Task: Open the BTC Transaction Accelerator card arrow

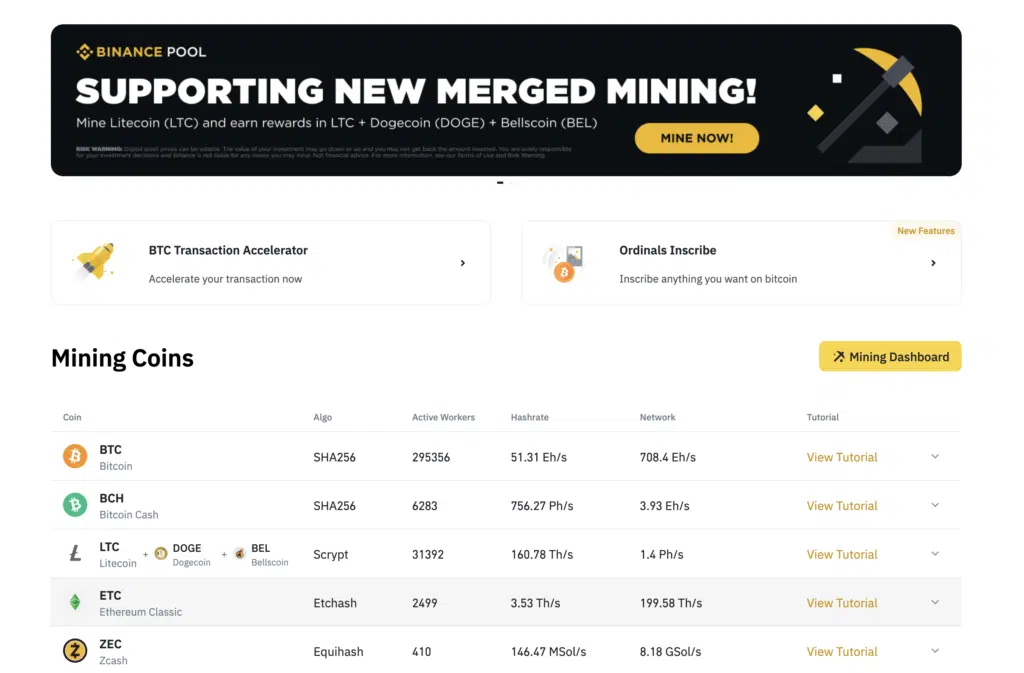Action: point(462,262)
